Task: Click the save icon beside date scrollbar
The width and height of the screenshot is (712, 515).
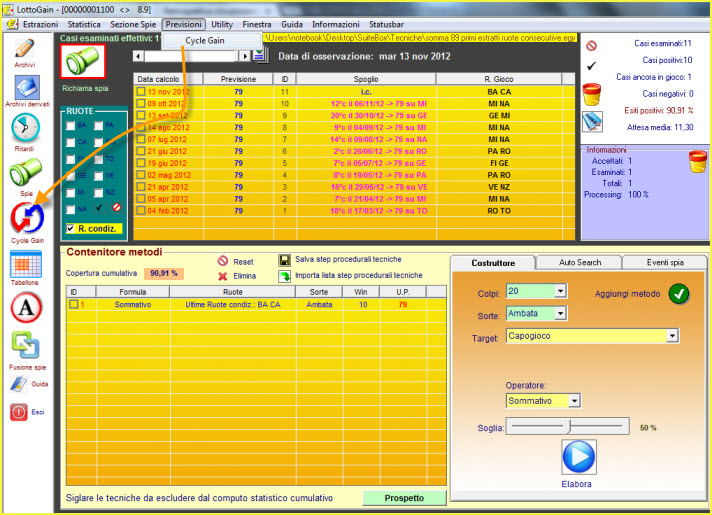Action: point(260,56)
